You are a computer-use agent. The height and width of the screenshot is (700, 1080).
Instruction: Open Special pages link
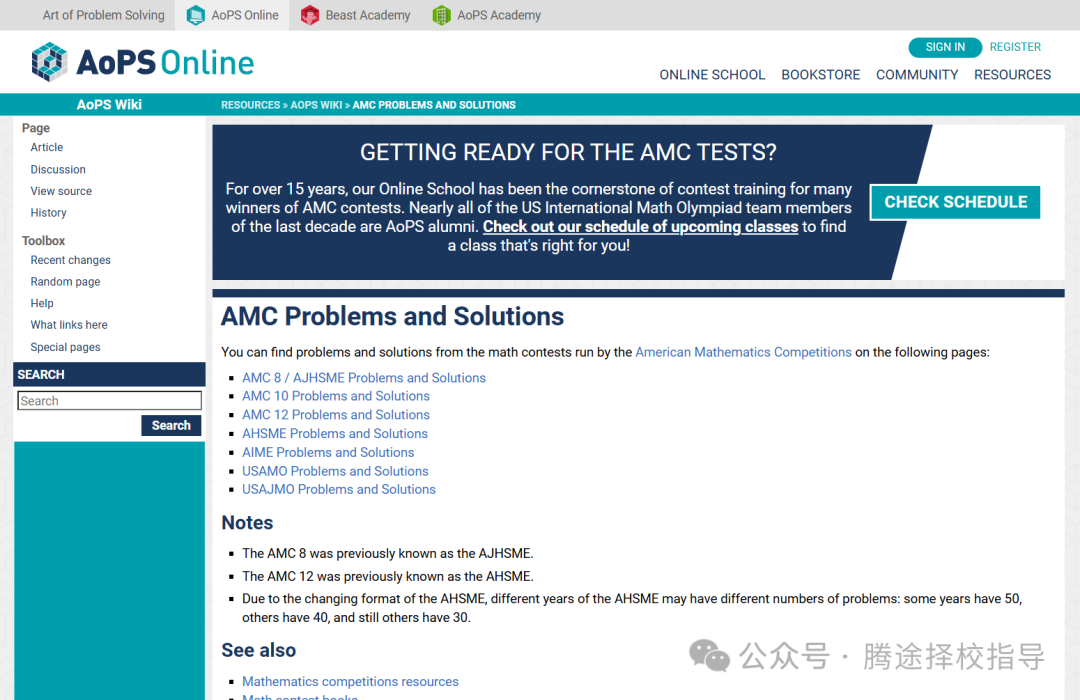pos(65,347)
